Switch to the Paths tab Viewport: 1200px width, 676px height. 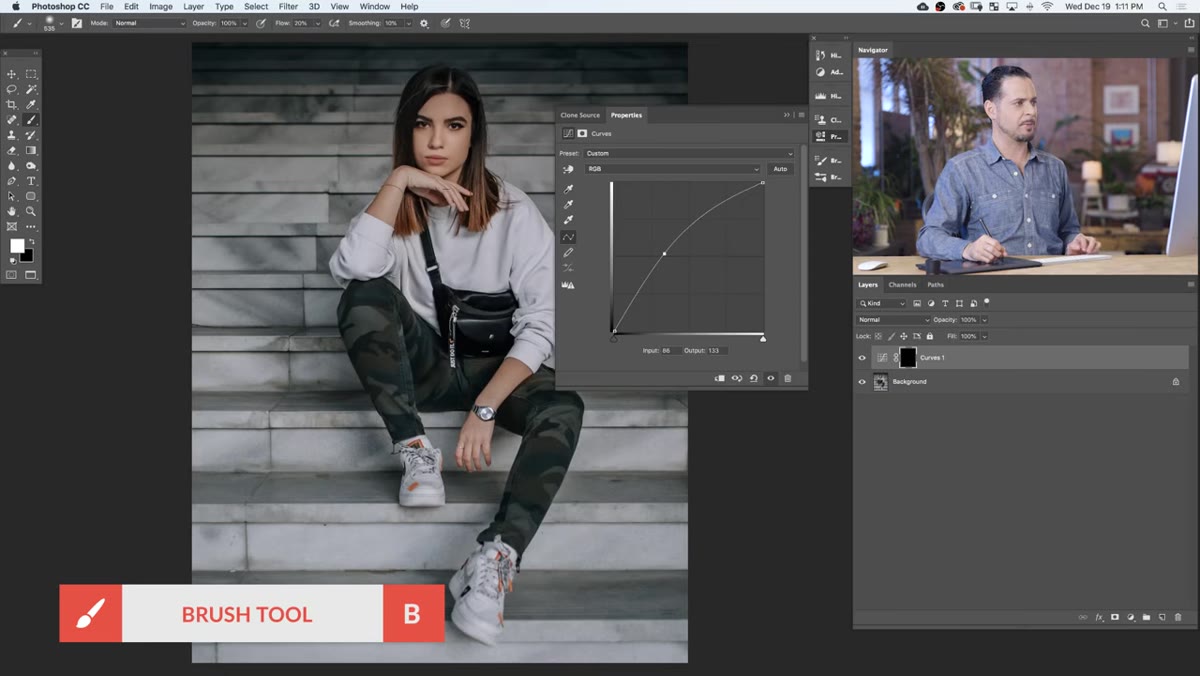click(x=935, y=285)
